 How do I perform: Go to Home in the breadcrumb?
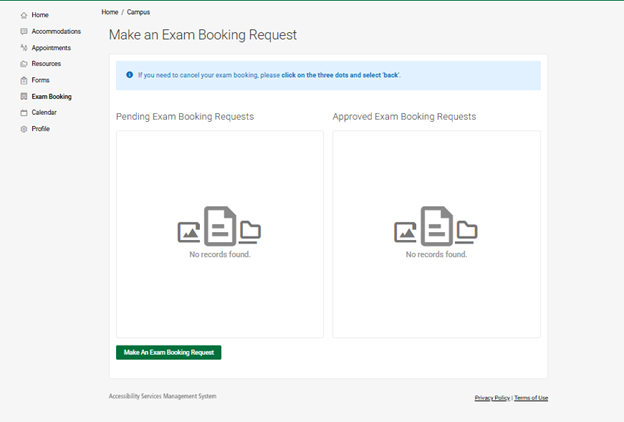110,12
